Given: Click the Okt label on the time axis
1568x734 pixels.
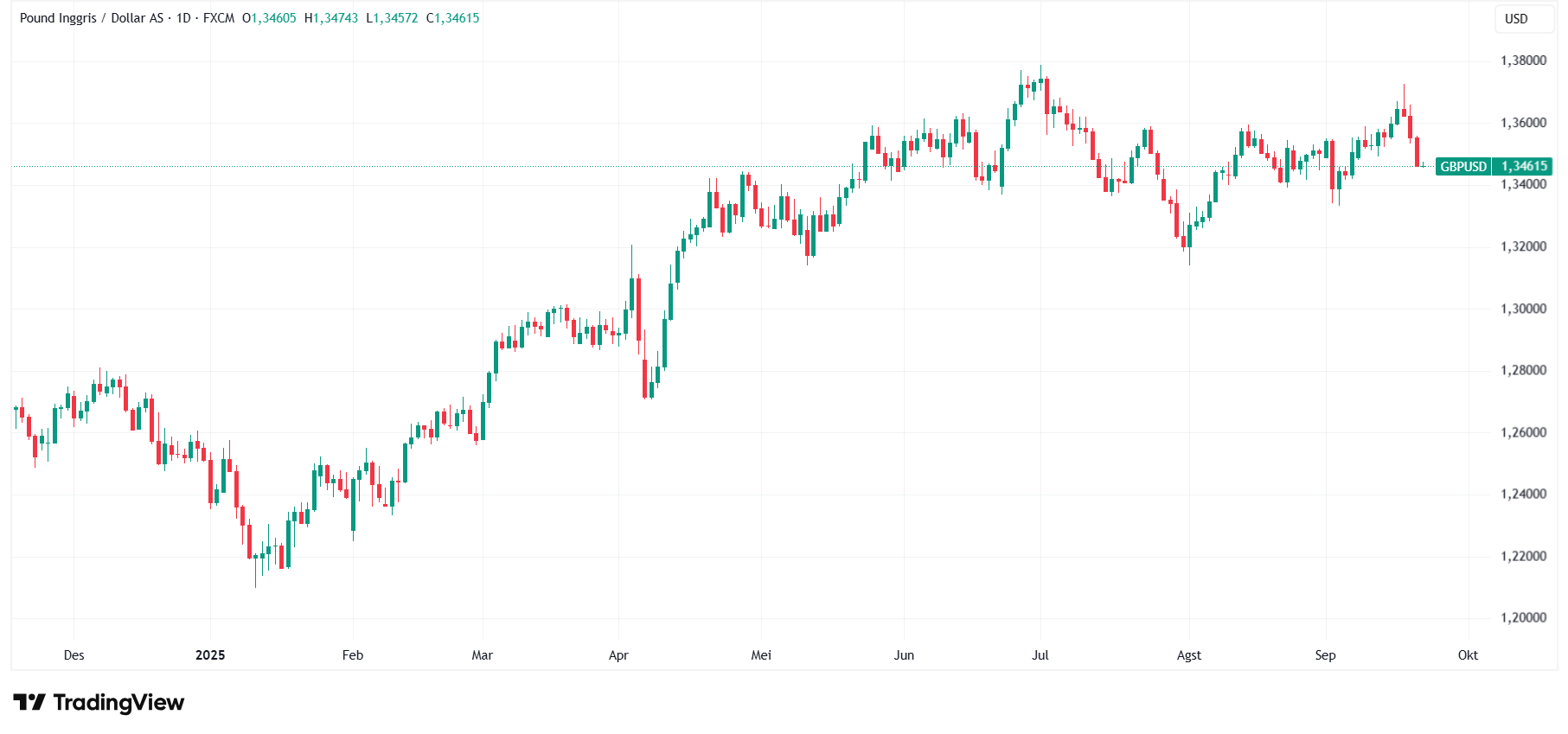Looking at the screenshot, I should 1469,655.
